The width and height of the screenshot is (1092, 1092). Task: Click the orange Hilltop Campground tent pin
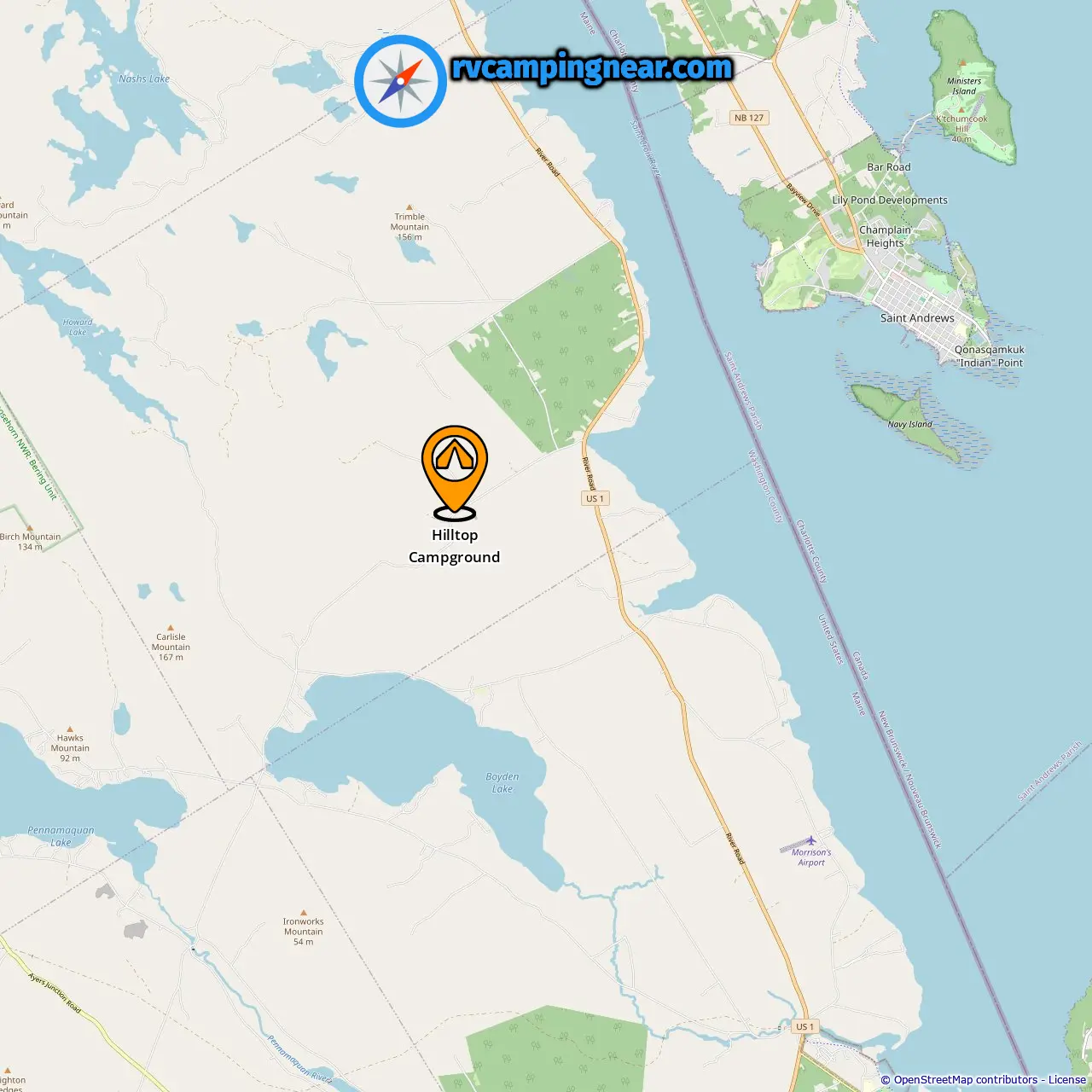tap(455, 472)
